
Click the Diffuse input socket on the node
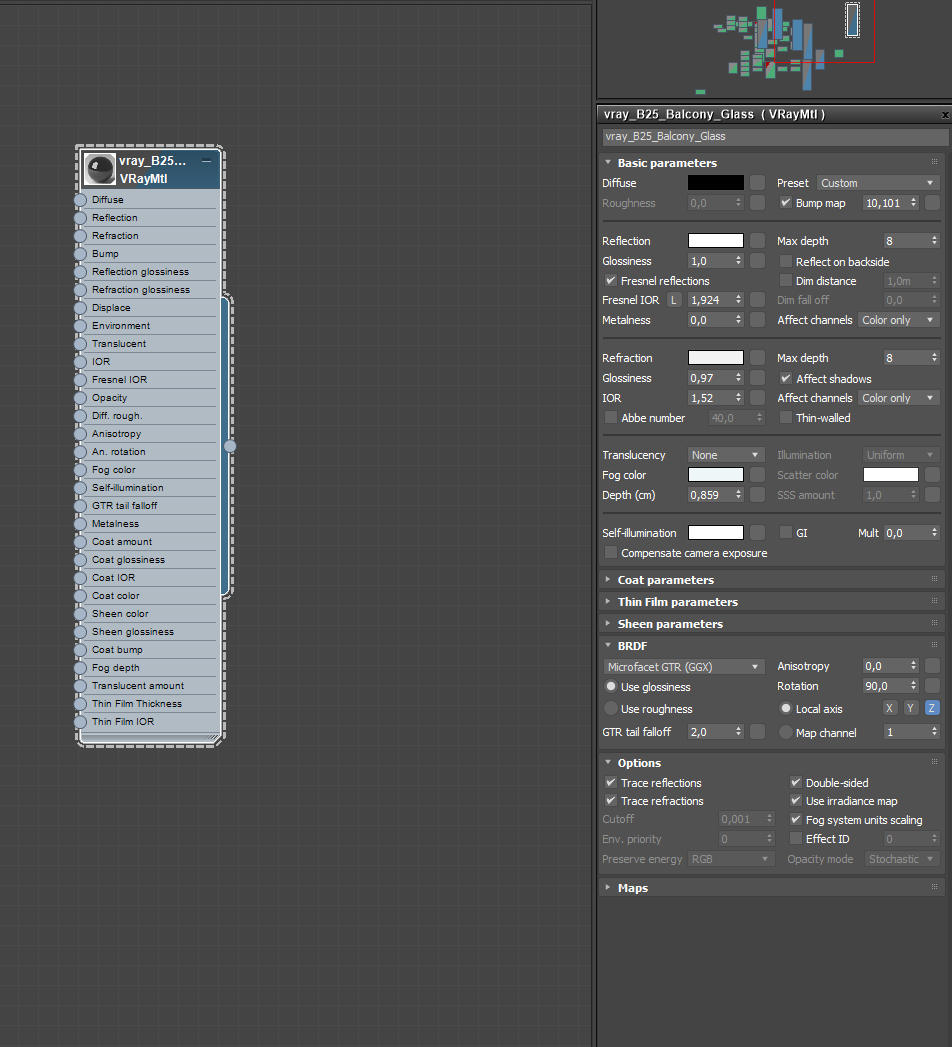(80, 200)
